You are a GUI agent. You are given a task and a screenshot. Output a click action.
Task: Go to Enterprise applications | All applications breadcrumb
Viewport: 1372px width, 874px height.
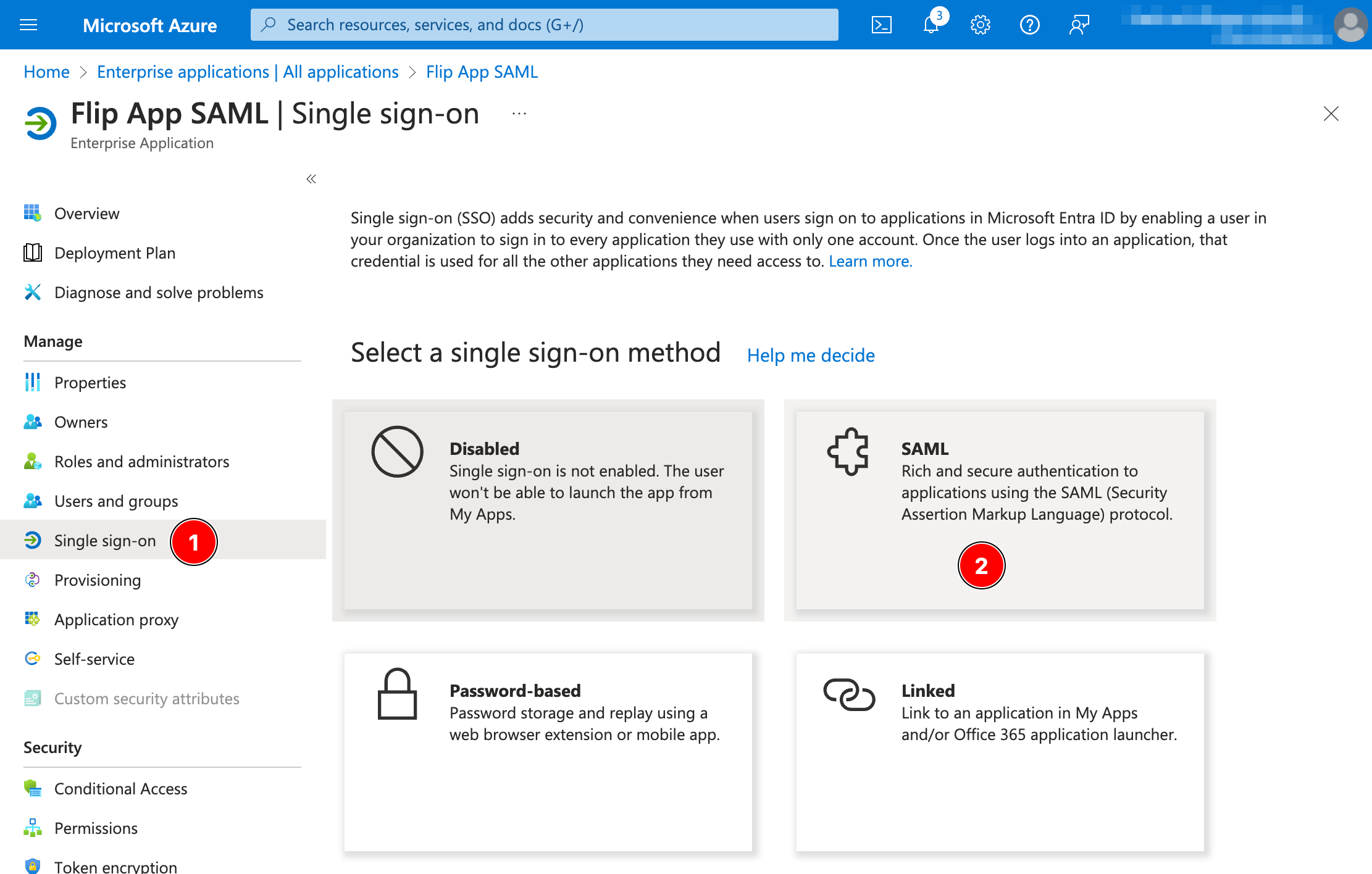pos(248,72)
